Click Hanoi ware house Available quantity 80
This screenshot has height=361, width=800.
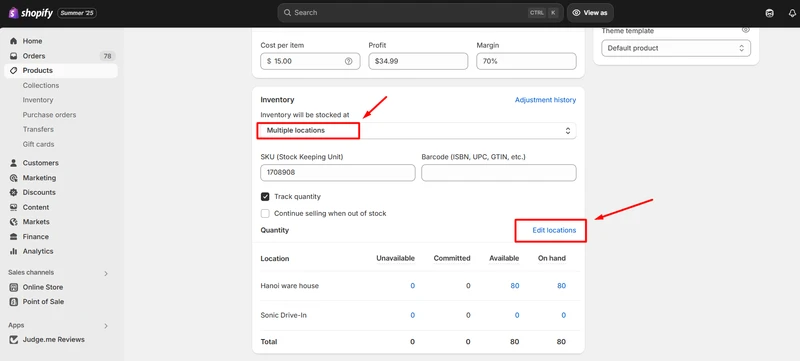(515, 286)
